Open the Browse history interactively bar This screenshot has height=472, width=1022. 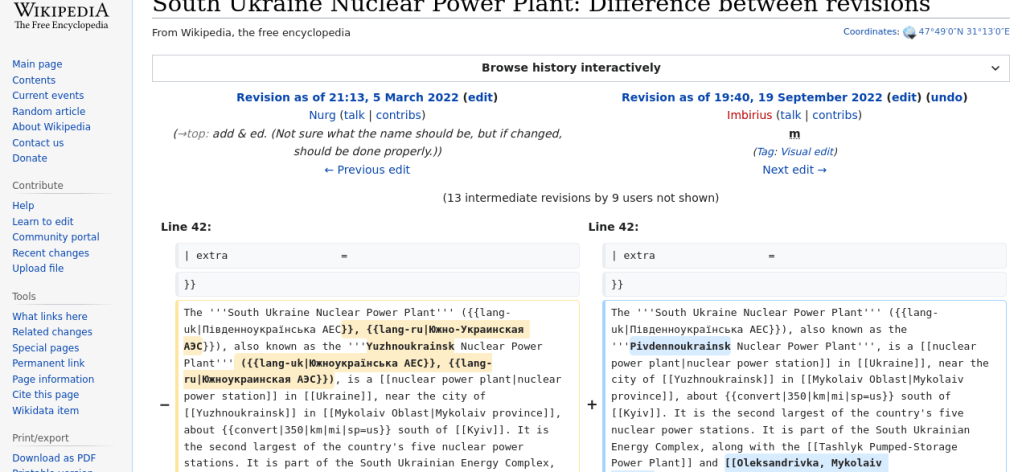[571, 68]
